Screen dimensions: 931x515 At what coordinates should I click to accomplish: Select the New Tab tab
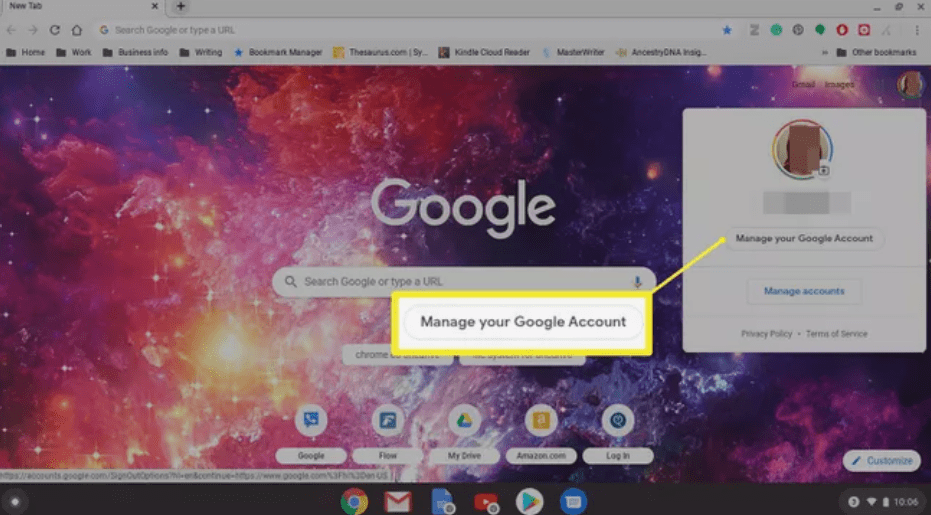82,6
